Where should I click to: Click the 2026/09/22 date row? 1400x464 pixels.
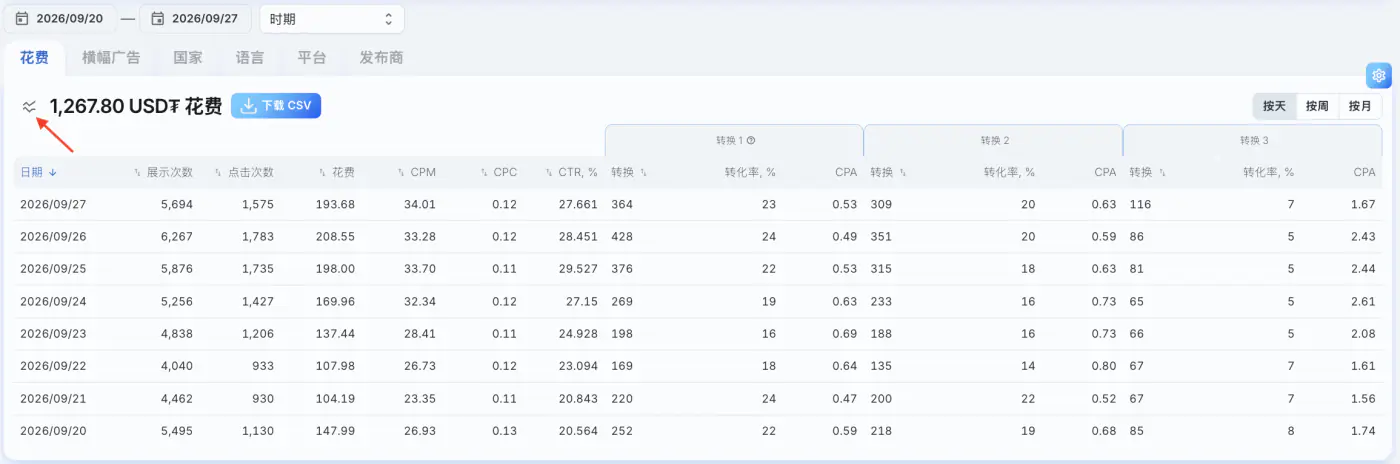tap(700, 367)
